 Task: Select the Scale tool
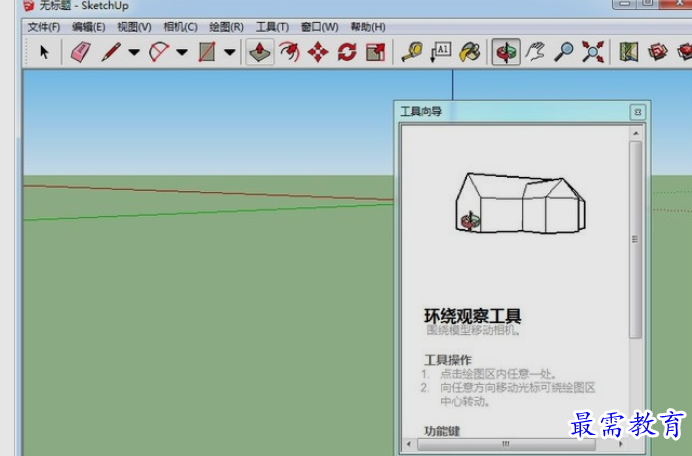(x=376, y=52)
